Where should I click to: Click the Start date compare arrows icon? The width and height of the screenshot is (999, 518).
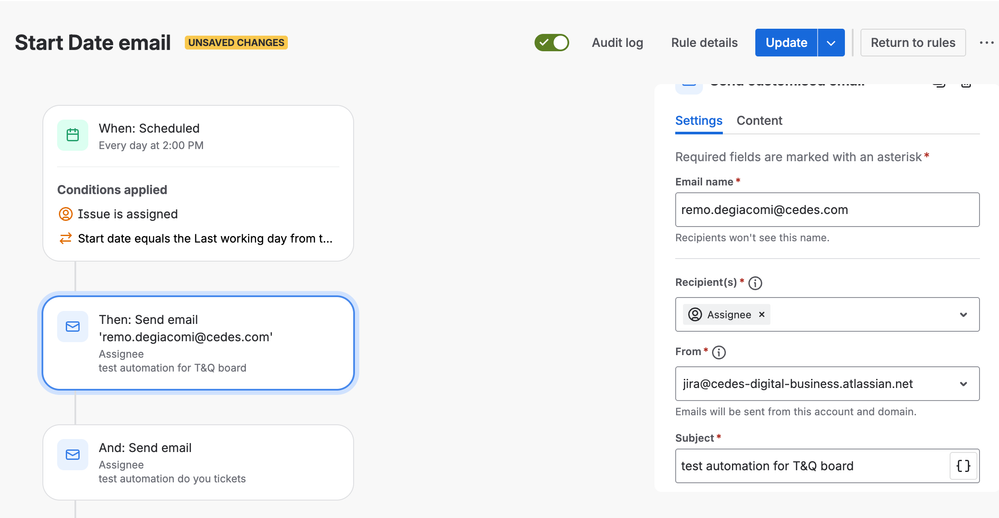pos(65,238)
